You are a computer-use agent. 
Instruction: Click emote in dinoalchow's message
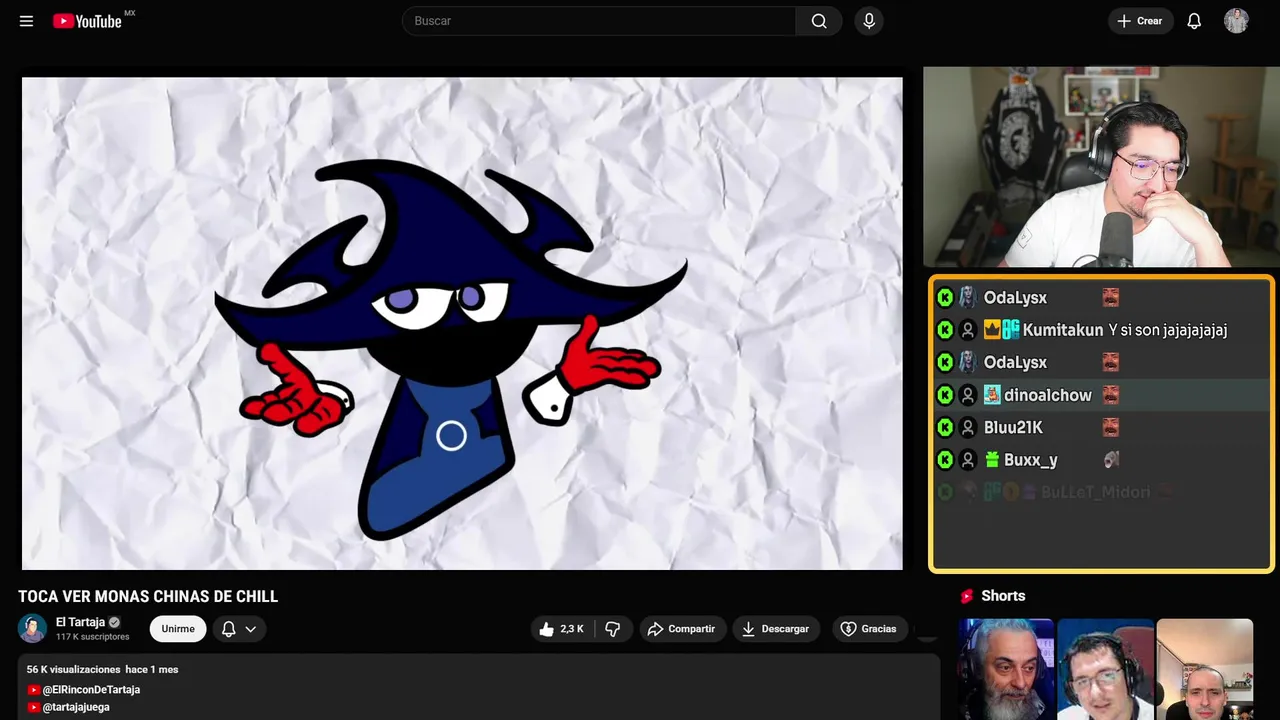tap(1110, 395)
